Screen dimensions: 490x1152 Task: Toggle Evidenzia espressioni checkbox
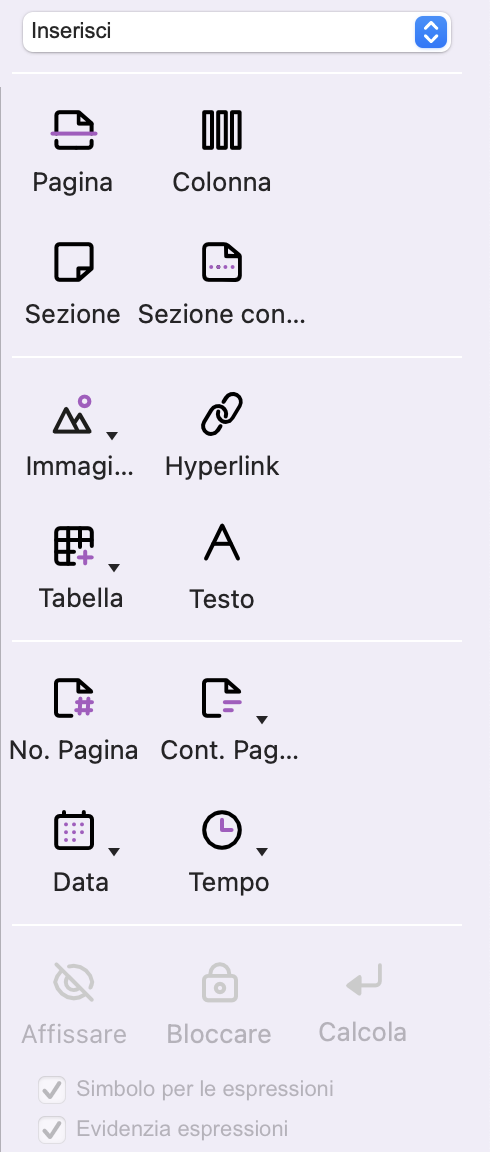52,1129
